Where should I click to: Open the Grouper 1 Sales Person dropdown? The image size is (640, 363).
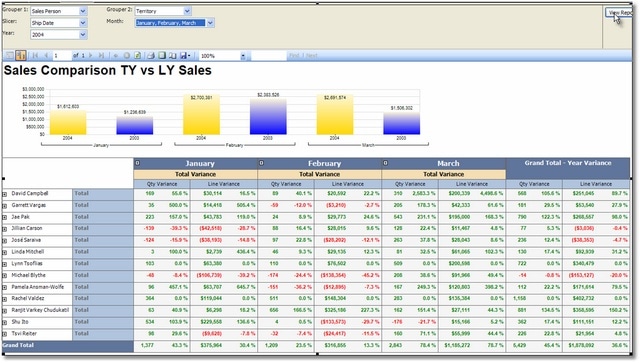click(x=83, y=11)
